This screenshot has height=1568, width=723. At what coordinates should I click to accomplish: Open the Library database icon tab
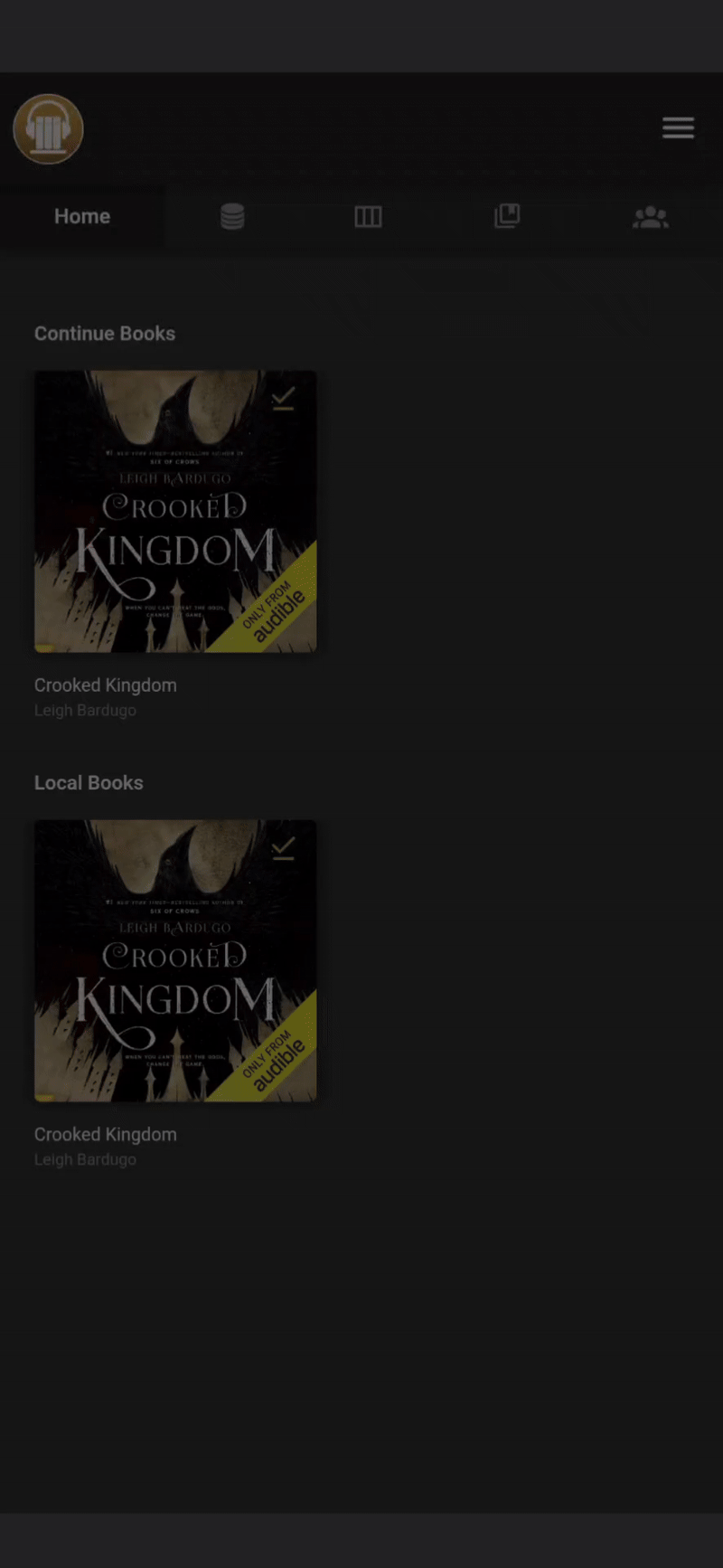pos(232,216)
